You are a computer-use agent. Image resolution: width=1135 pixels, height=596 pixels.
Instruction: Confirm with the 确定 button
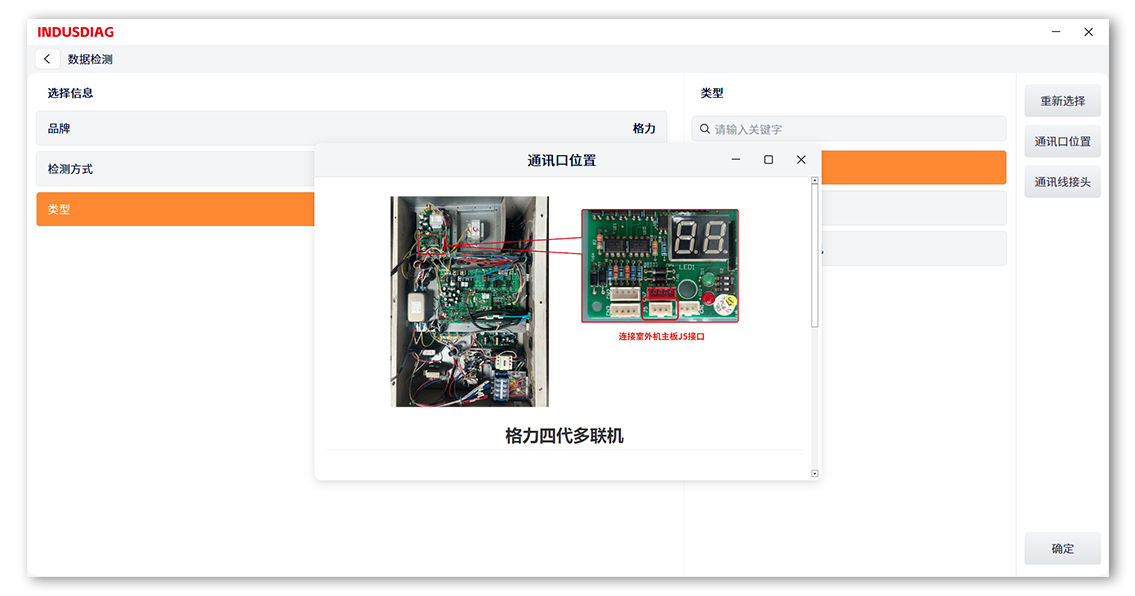[1062, 548]
